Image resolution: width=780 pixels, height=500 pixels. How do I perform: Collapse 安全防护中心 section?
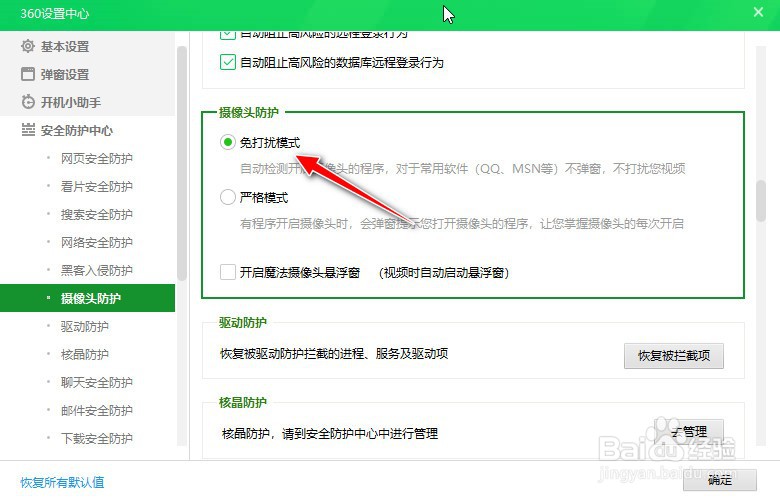coord(77,130)
